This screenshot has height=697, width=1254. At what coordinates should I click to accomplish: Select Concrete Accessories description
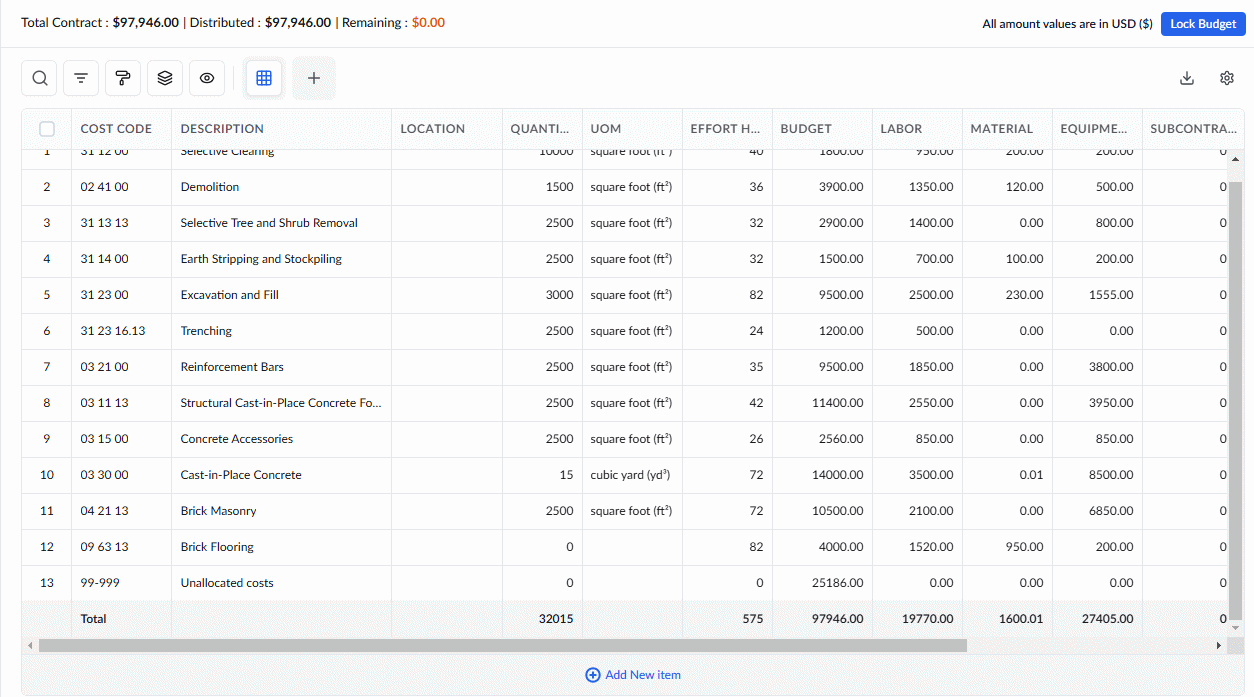coord(281,439)
